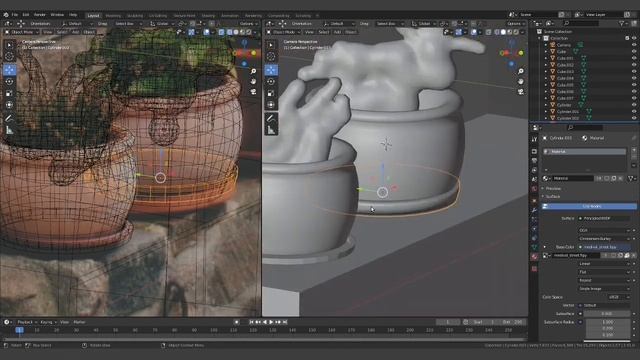Screen dimensions: 640x360
Task: Open the Blender logo application menu
Action: tap(6, 15)
